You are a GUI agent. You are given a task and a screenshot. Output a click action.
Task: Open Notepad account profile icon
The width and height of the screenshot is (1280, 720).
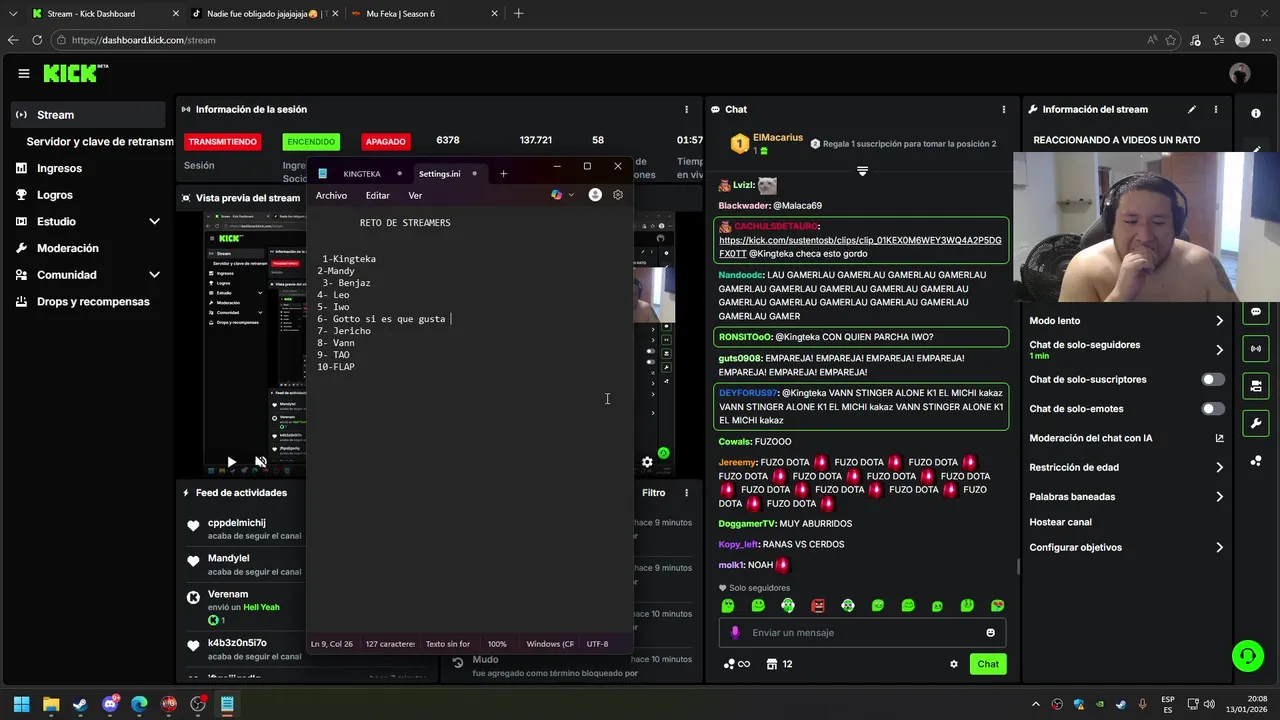point(595,195)
